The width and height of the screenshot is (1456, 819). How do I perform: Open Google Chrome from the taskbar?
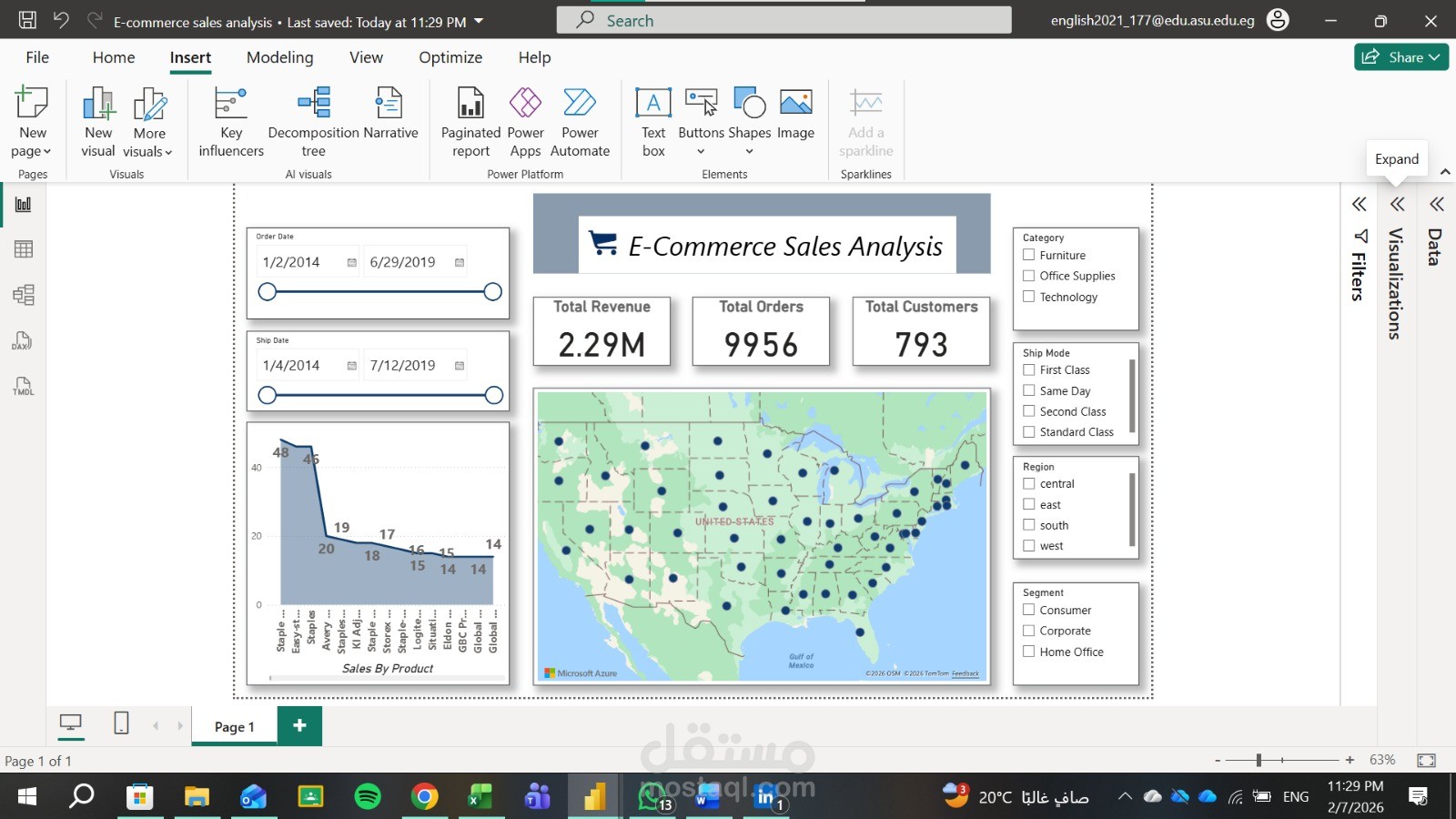(x=424, y=796)
